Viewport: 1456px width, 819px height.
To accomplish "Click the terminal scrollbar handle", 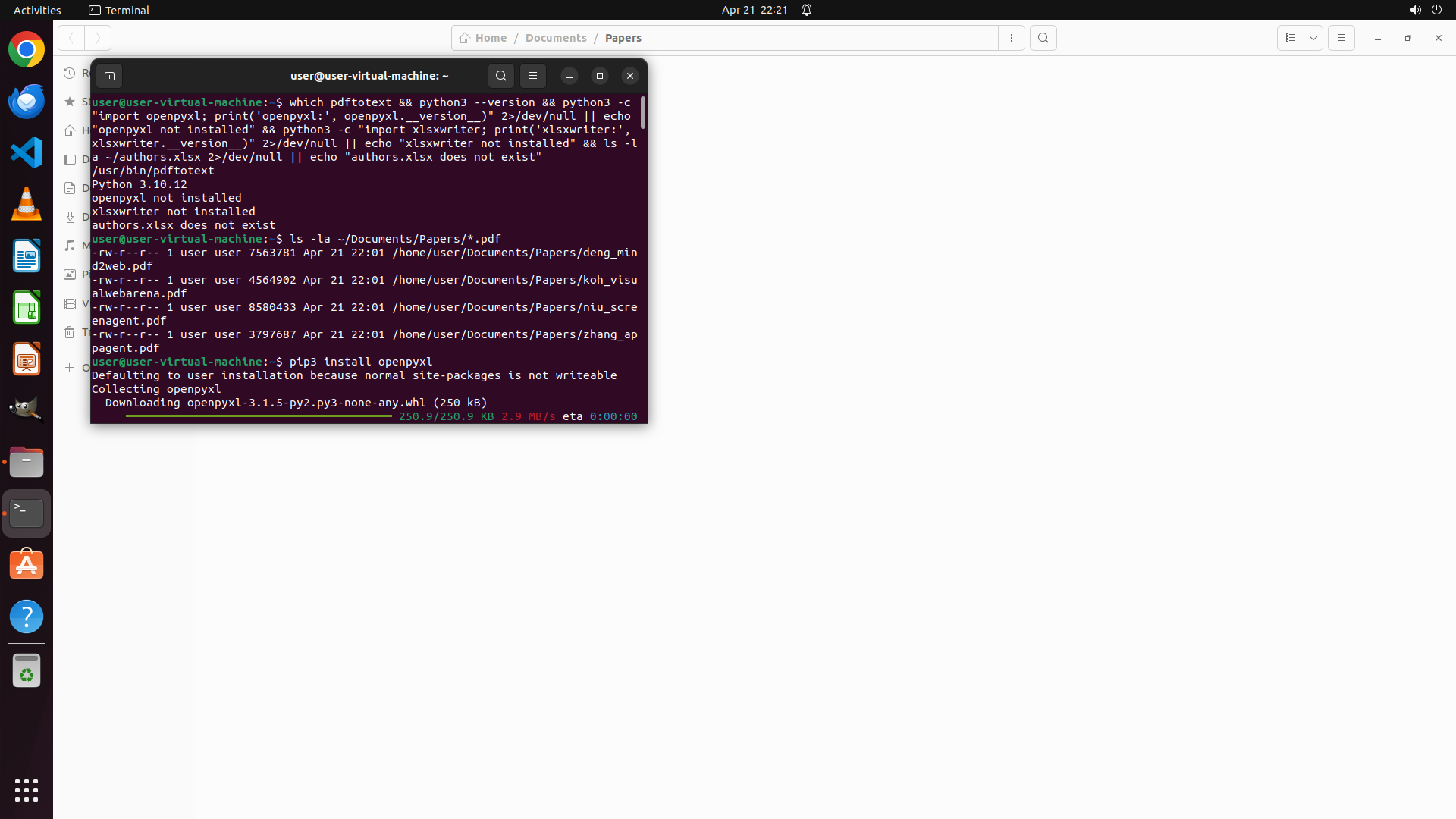I will click(x=643, y=112).
